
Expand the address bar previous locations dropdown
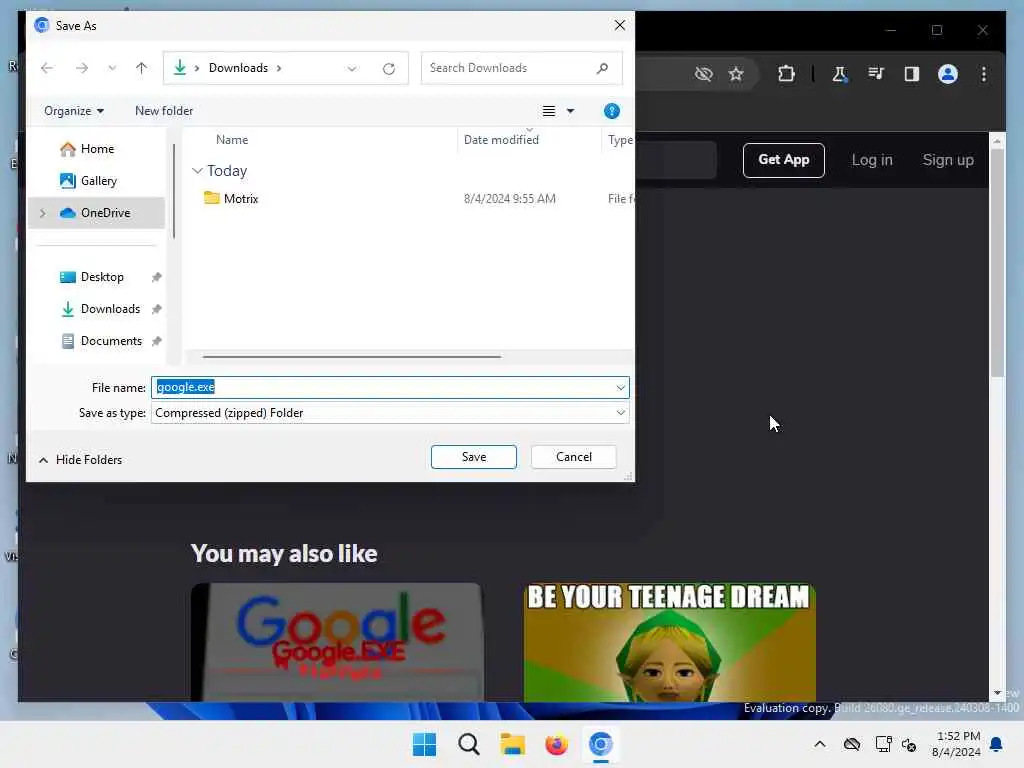click(352, 69)
